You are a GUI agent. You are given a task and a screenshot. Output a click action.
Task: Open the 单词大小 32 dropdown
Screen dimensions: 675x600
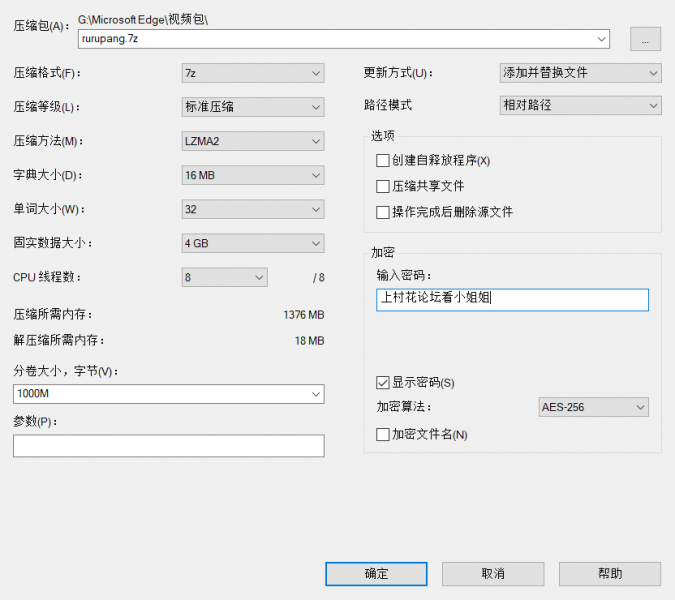(x=253, y=209)
